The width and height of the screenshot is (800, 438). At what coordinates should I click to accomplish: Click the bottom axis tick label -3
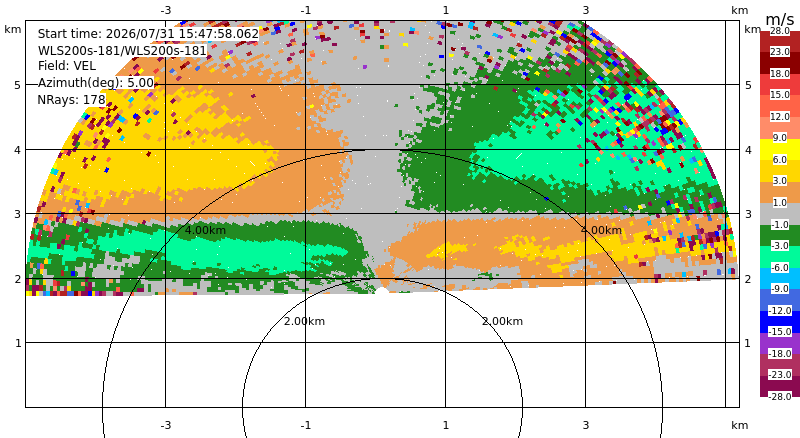pos(166,425)
